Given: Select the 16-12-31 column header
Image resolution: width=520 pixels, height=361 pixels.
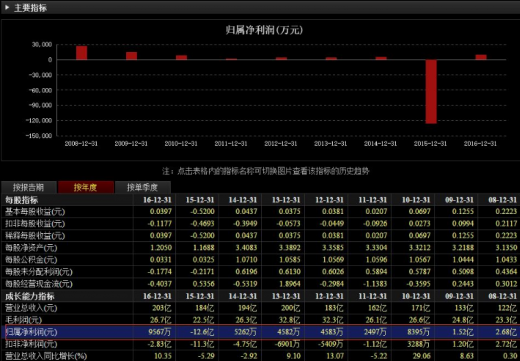Looking at the screenshot, I should point(157,200).
